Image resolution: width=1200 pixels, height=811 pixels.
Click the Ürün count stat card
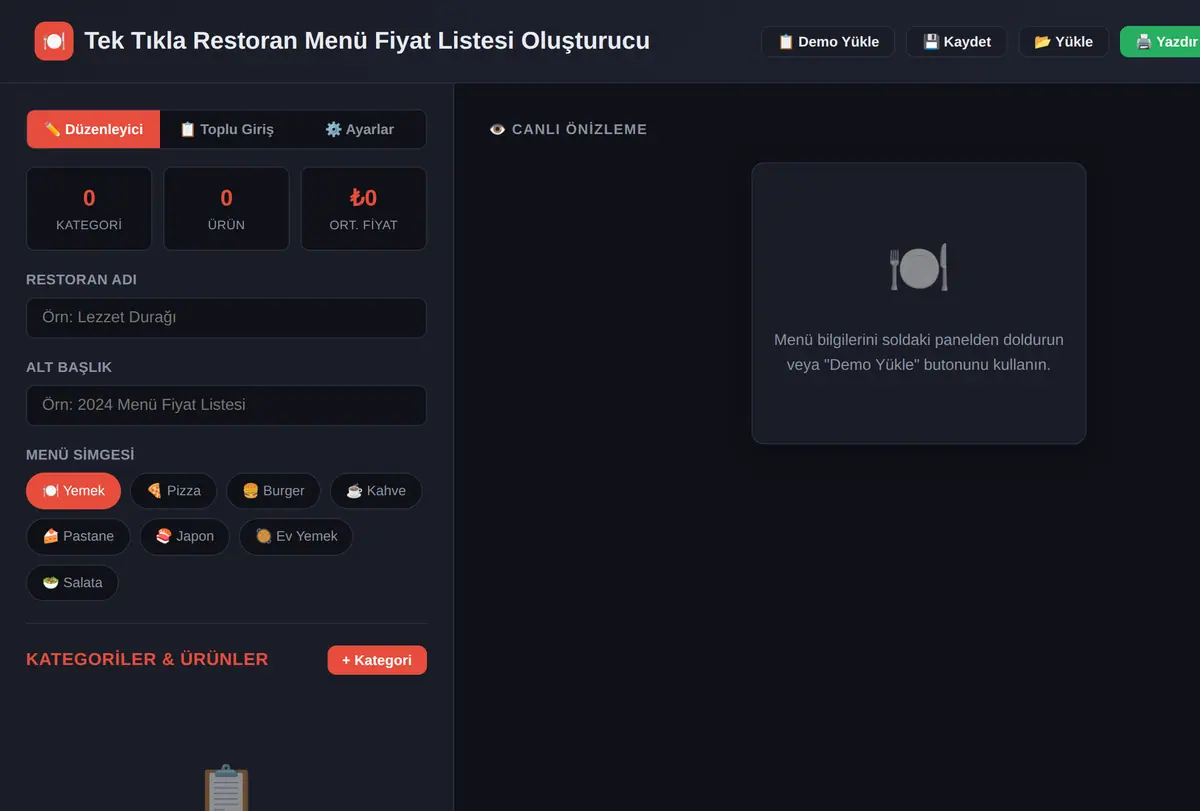226,208
